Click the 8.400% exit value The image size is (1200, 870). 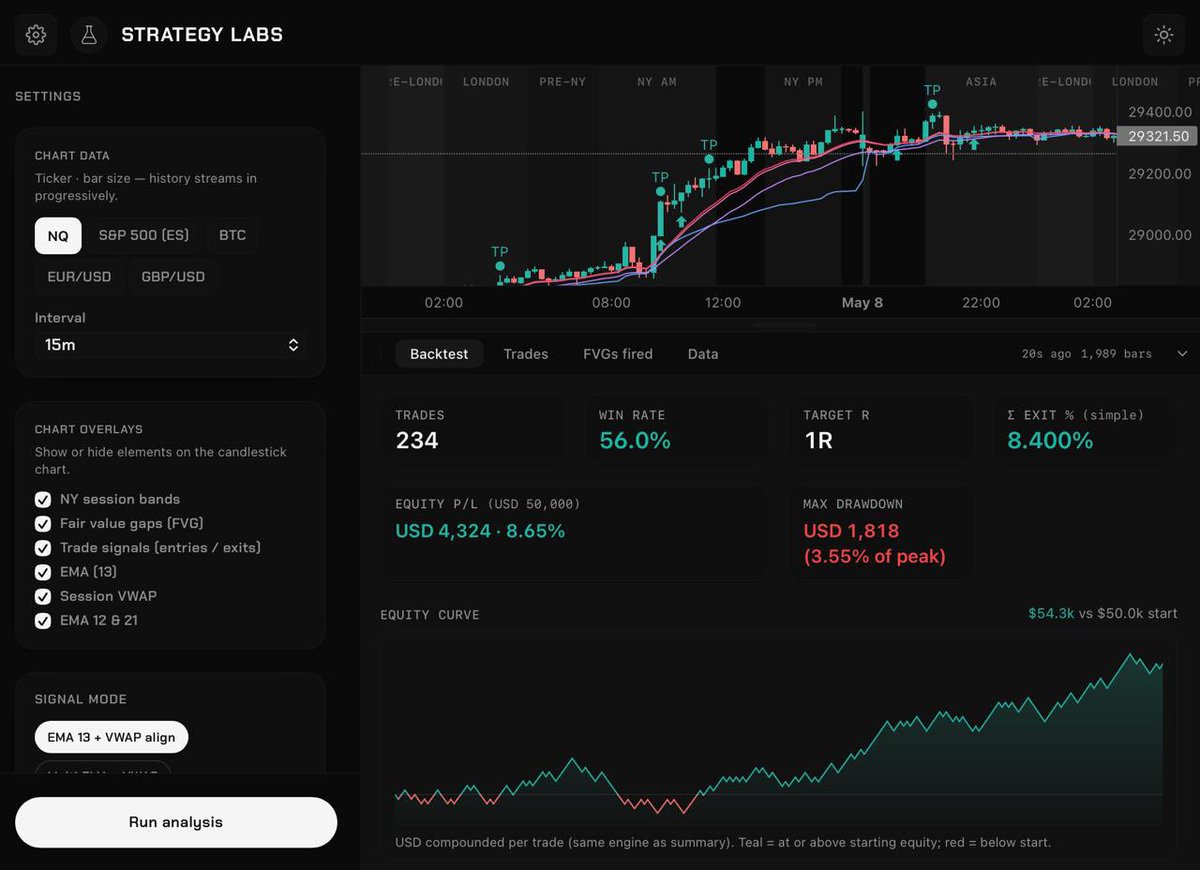click(1050, 440)
